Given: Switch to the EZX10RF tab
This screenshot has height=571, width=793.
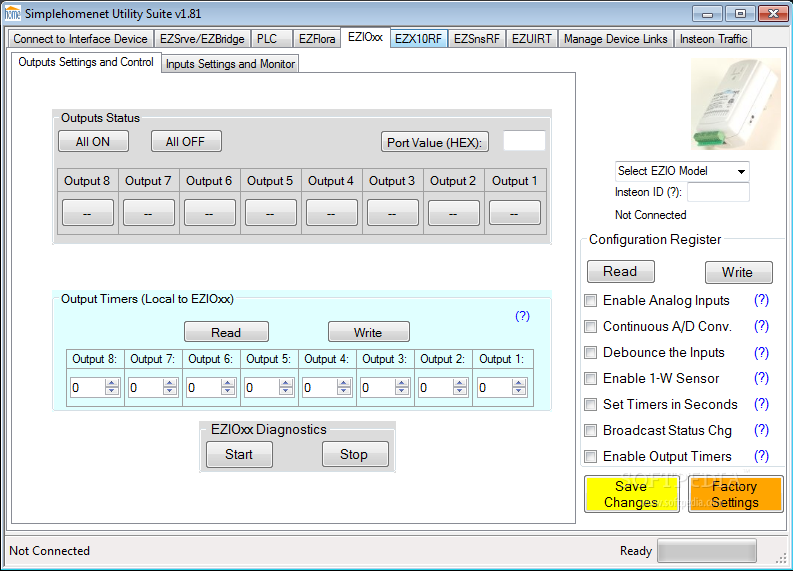Looking at the screenshot, I should (418, 39).
